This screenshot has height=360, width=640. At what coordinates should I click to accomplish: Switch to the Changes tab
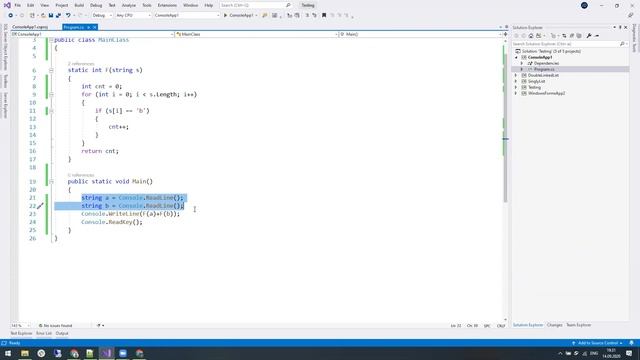(x=554, y=325)
